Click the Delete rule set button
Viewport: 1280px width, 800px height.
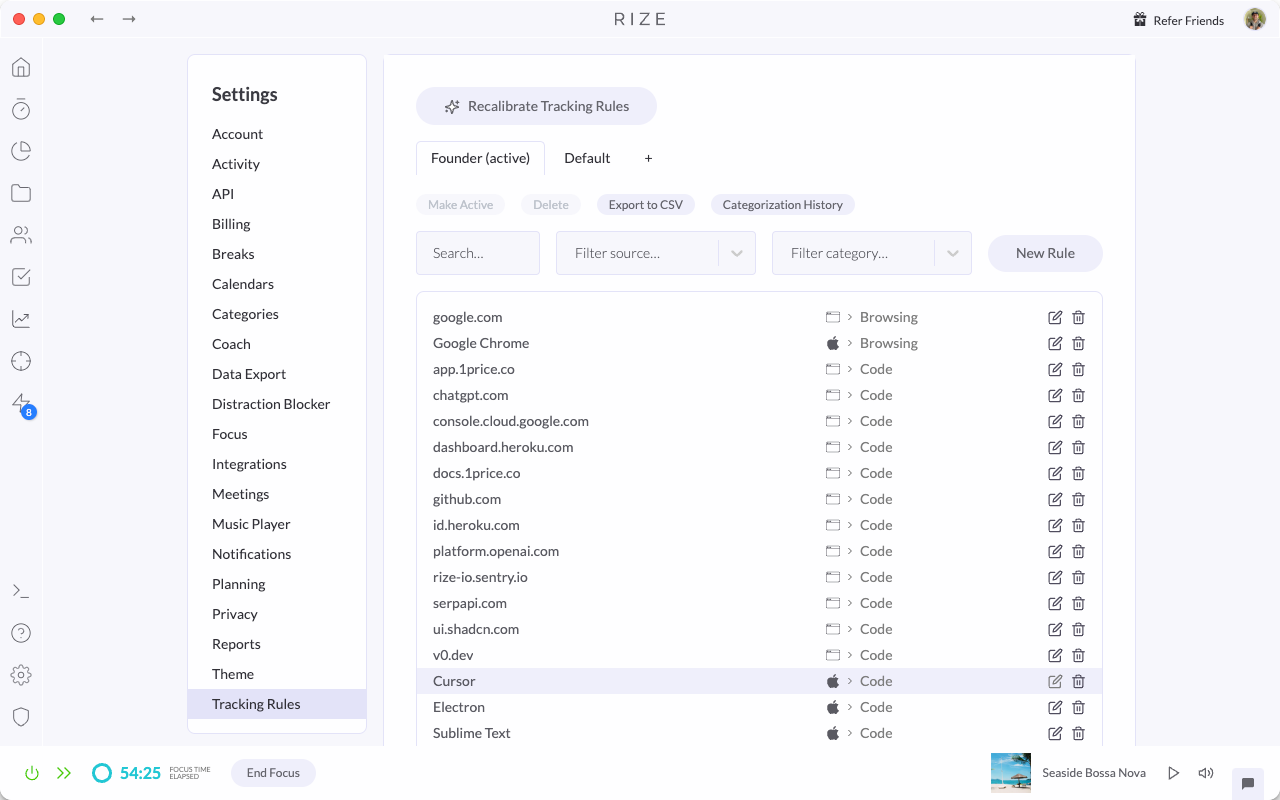click(550, 205)
